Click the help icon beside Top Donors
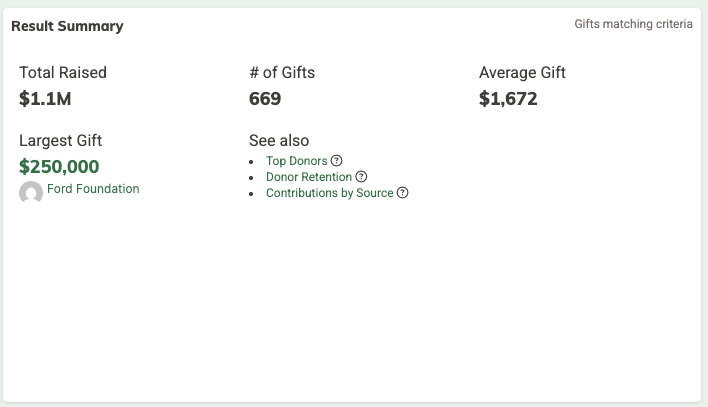Screen dimensions: 708x407 click(x=337, y=161)
